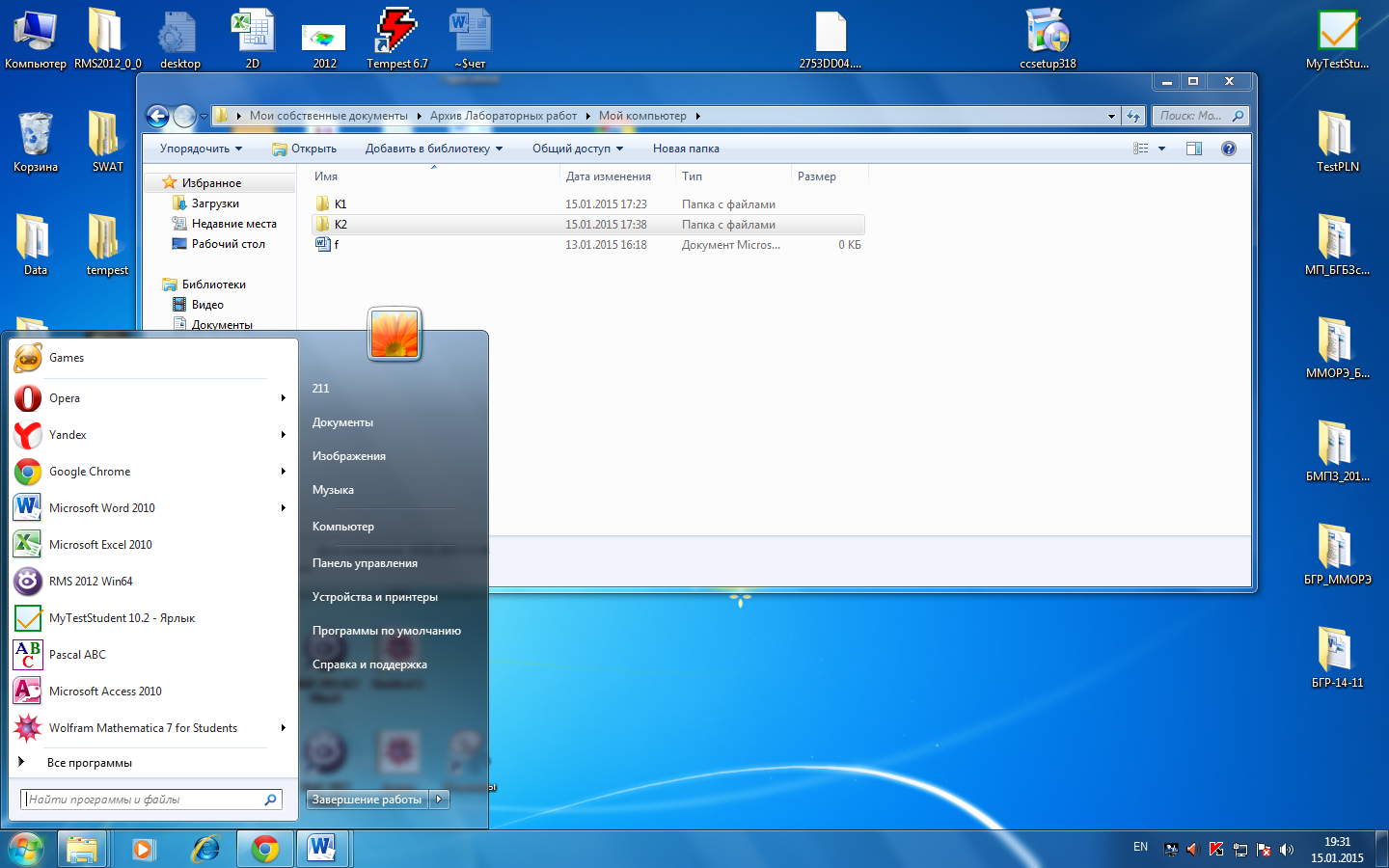Toggle the Explorer preview pane button
1389x868 pixels.
coord(1194,149)
